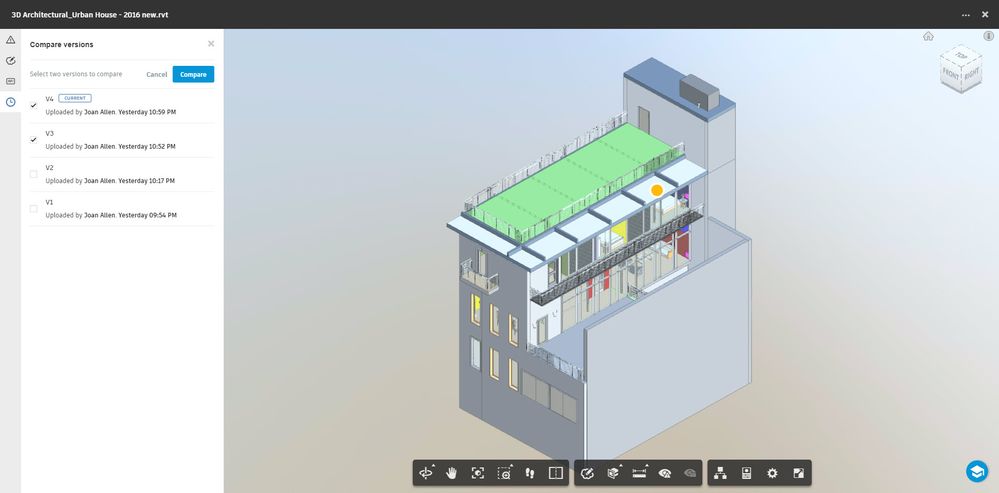
Task: Expand the Orbit tool options arrow
Action: [x=433, y=466]
